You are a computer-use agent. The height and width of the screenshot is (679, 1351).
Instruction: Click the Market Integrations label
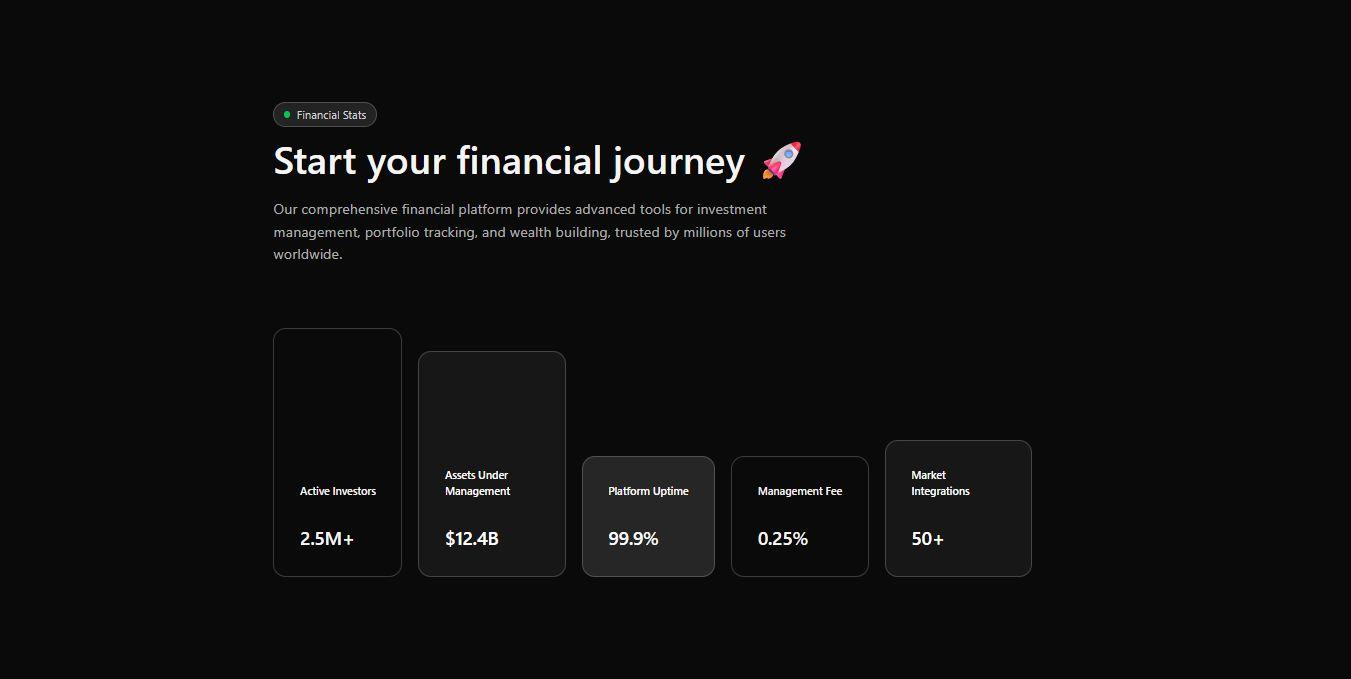pos(940,483)
